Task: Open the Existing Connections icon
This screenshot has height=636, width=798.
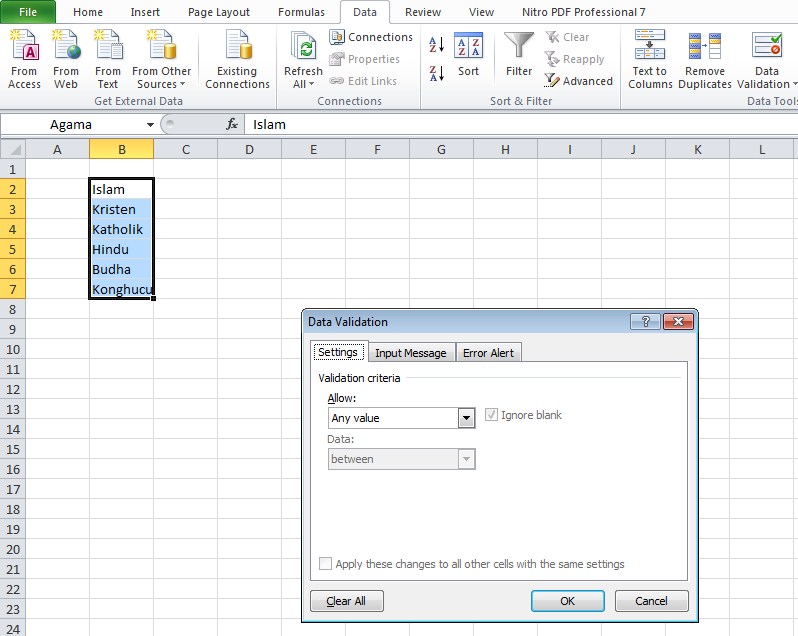Action: pyautogui.click(x=237, y=48)
